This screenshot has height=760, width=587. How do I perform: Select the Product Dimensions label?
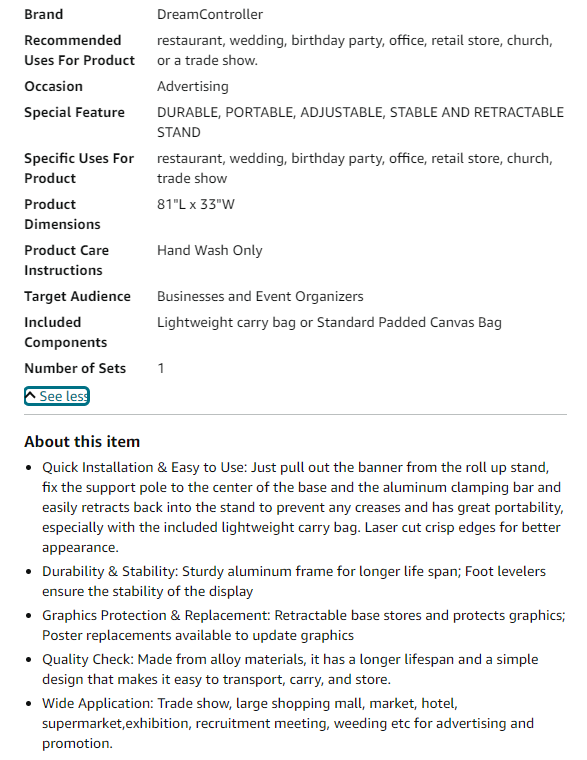tap(63, 214)
